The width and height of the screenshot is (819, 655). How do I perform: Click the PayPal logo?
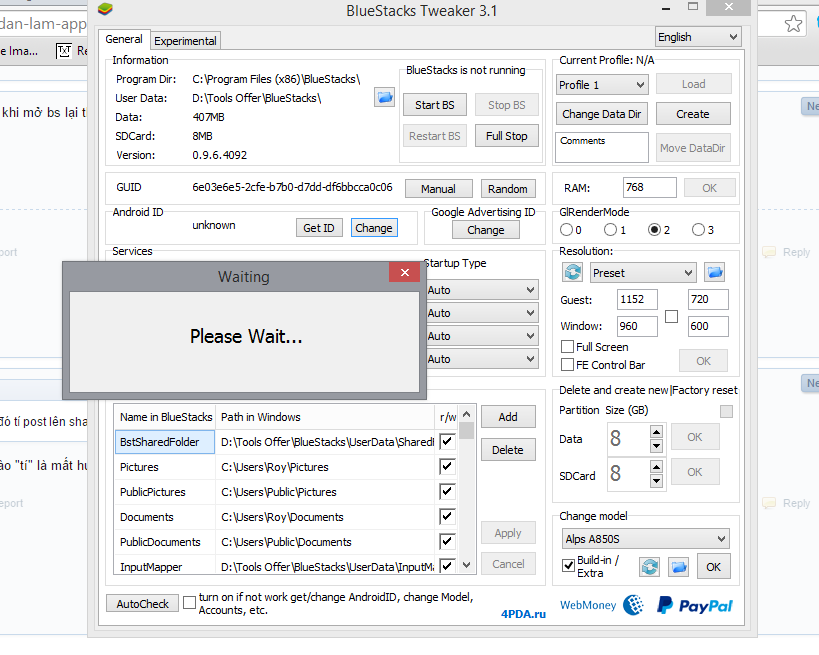tap(694, 605)
